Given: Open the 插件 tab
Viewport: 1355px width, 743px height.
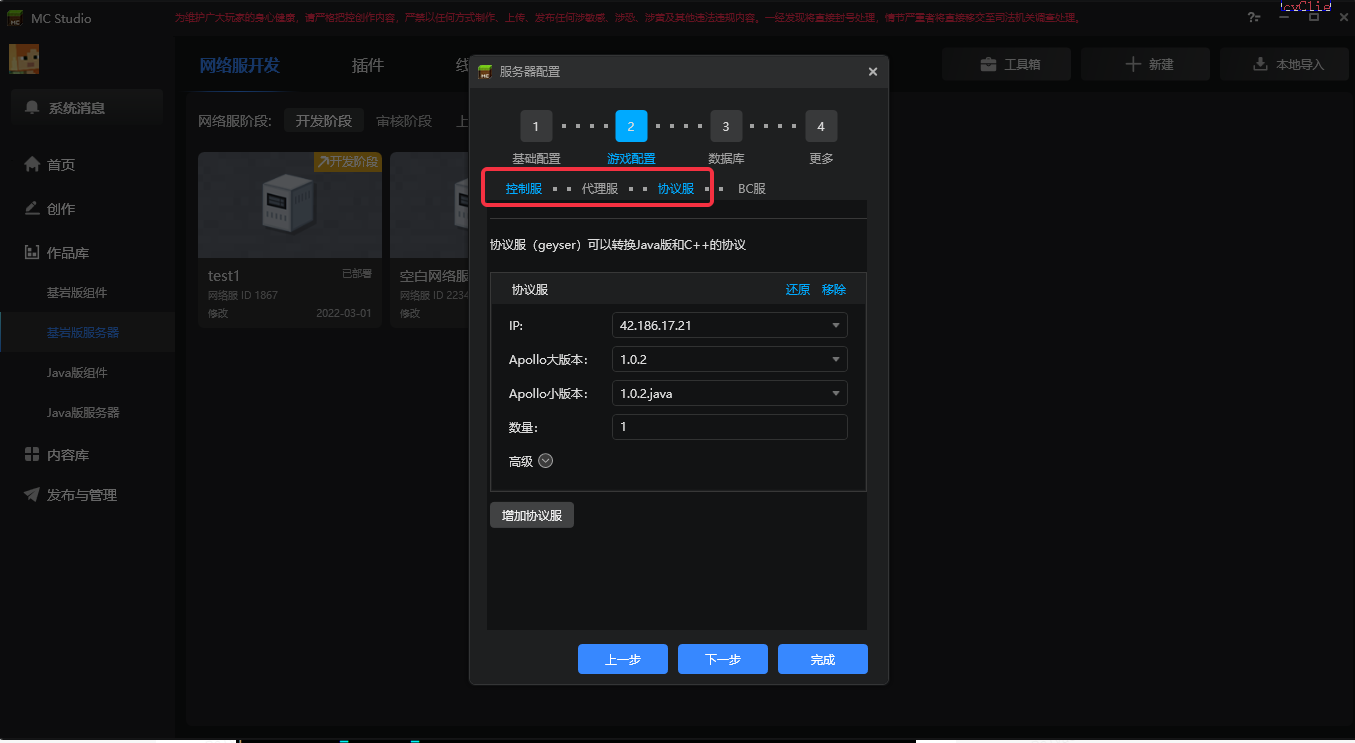Looking at the screenshot, I should point(368,66).
